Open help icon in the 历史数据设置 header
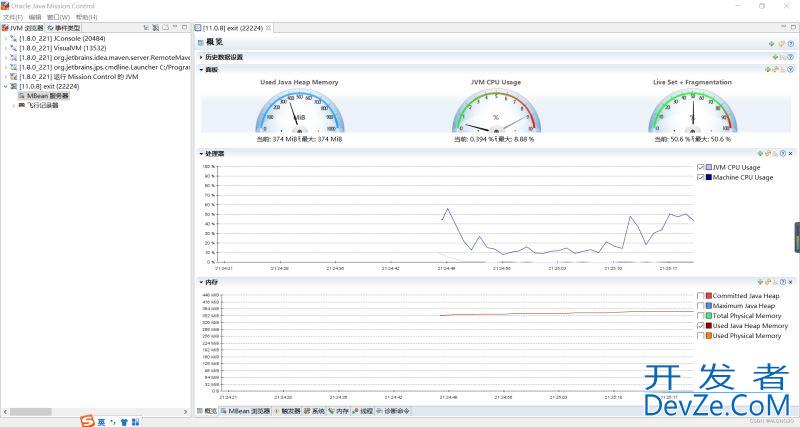This screenshot has height=427, width=800. 791,57
